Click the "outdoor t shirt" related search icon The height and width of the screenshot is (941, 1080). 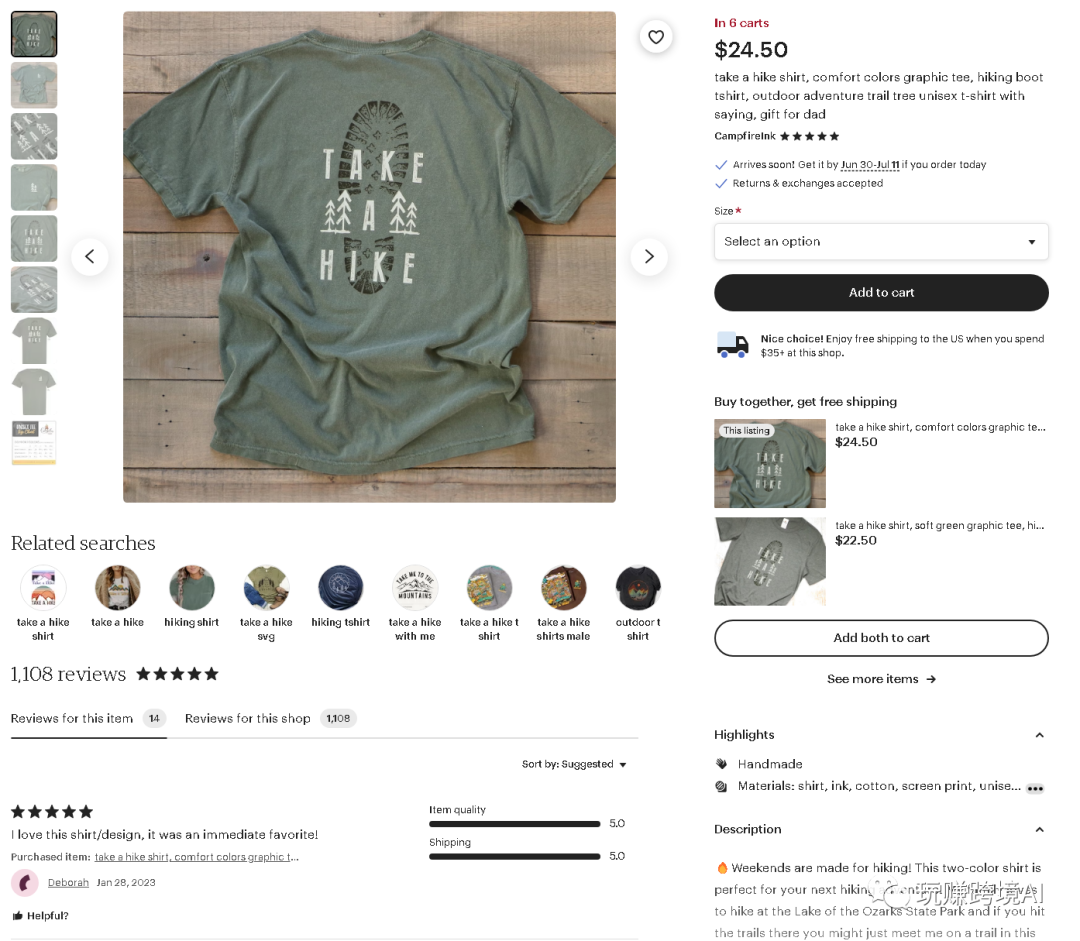(x=638, y=588)
